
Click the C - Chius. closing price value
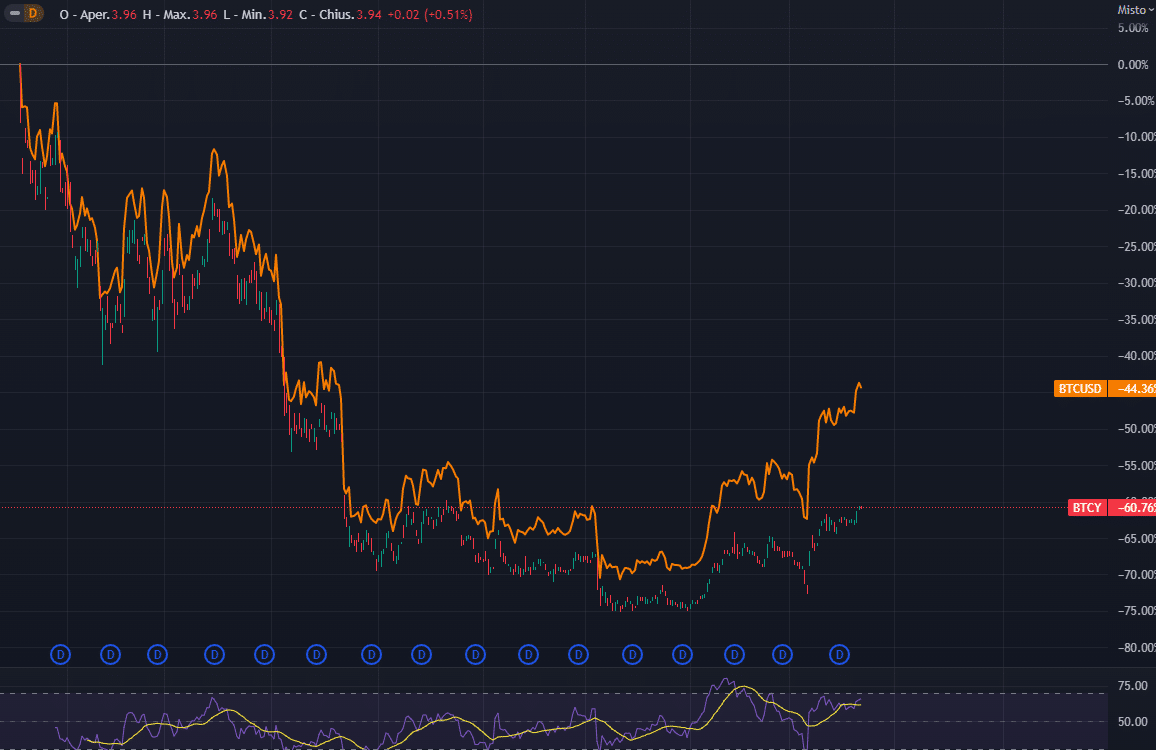[370, 15]
